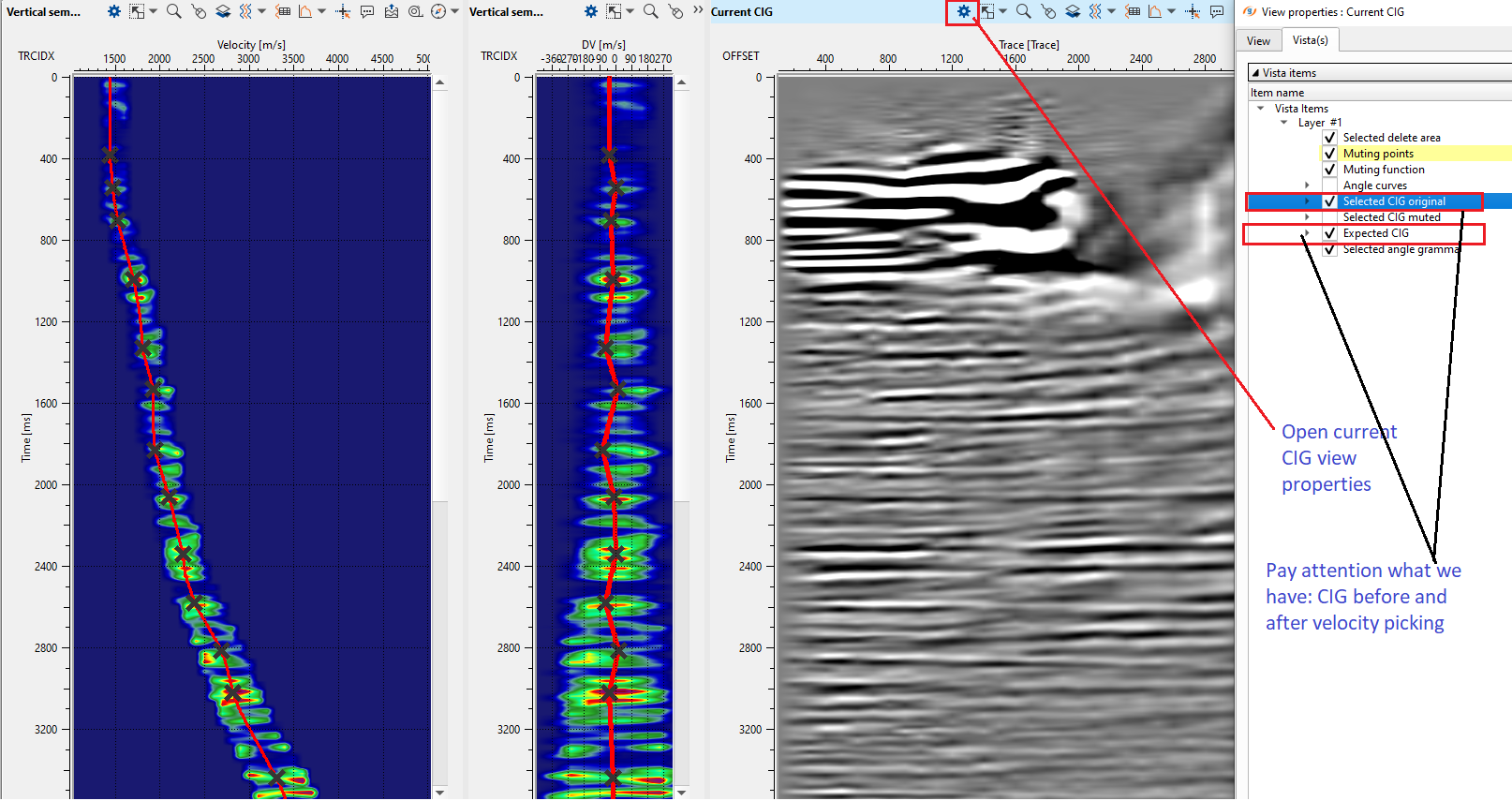The width and height of the screenshot is (1512, 801).
Task: Open Current CIG view properties gear
Action: point(963,11)
